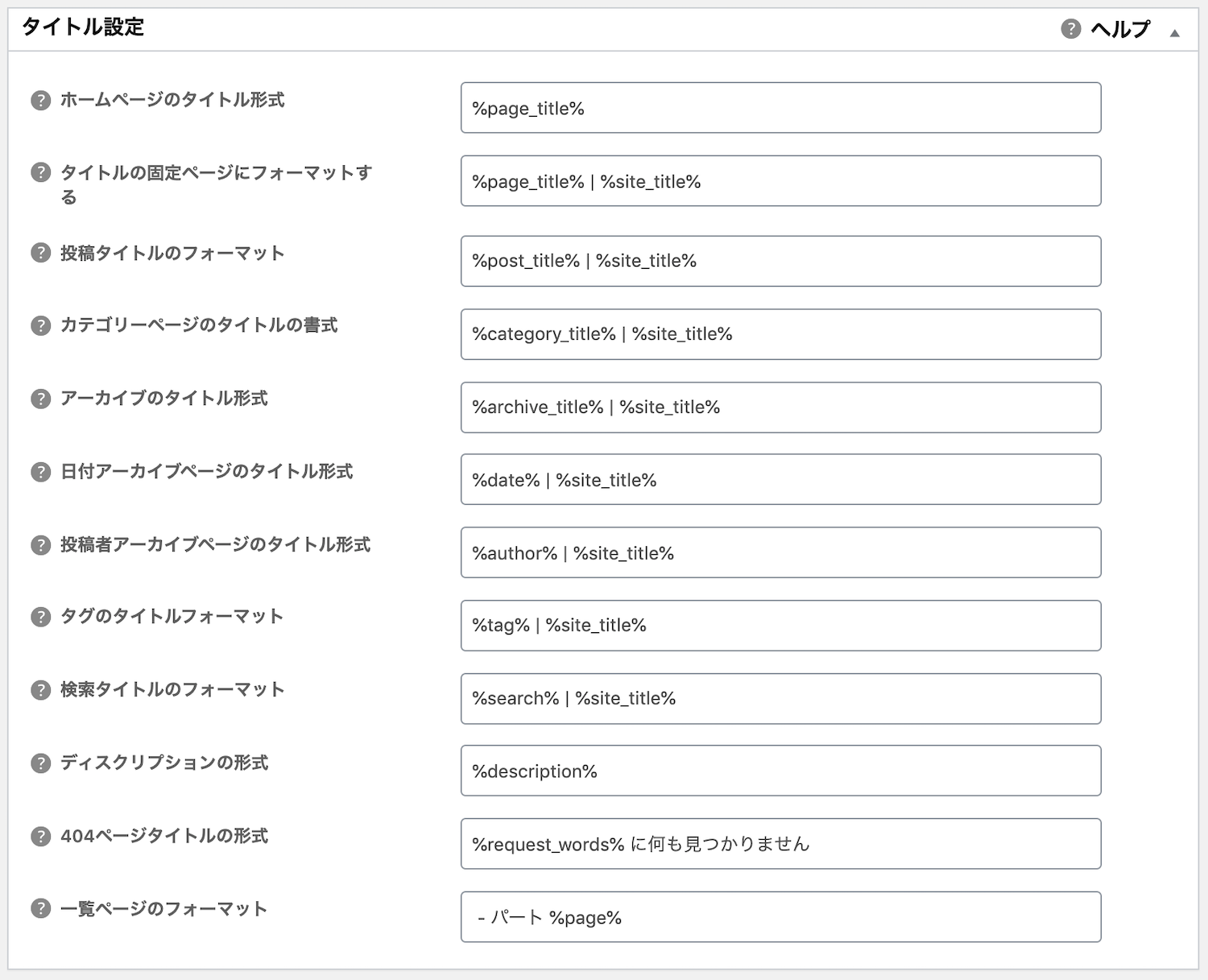Image resolution: width=1208 pixels, height=980 pixels.
Task: Click the カテゴリーページのタイトルの書式 label
Action: 199,325
